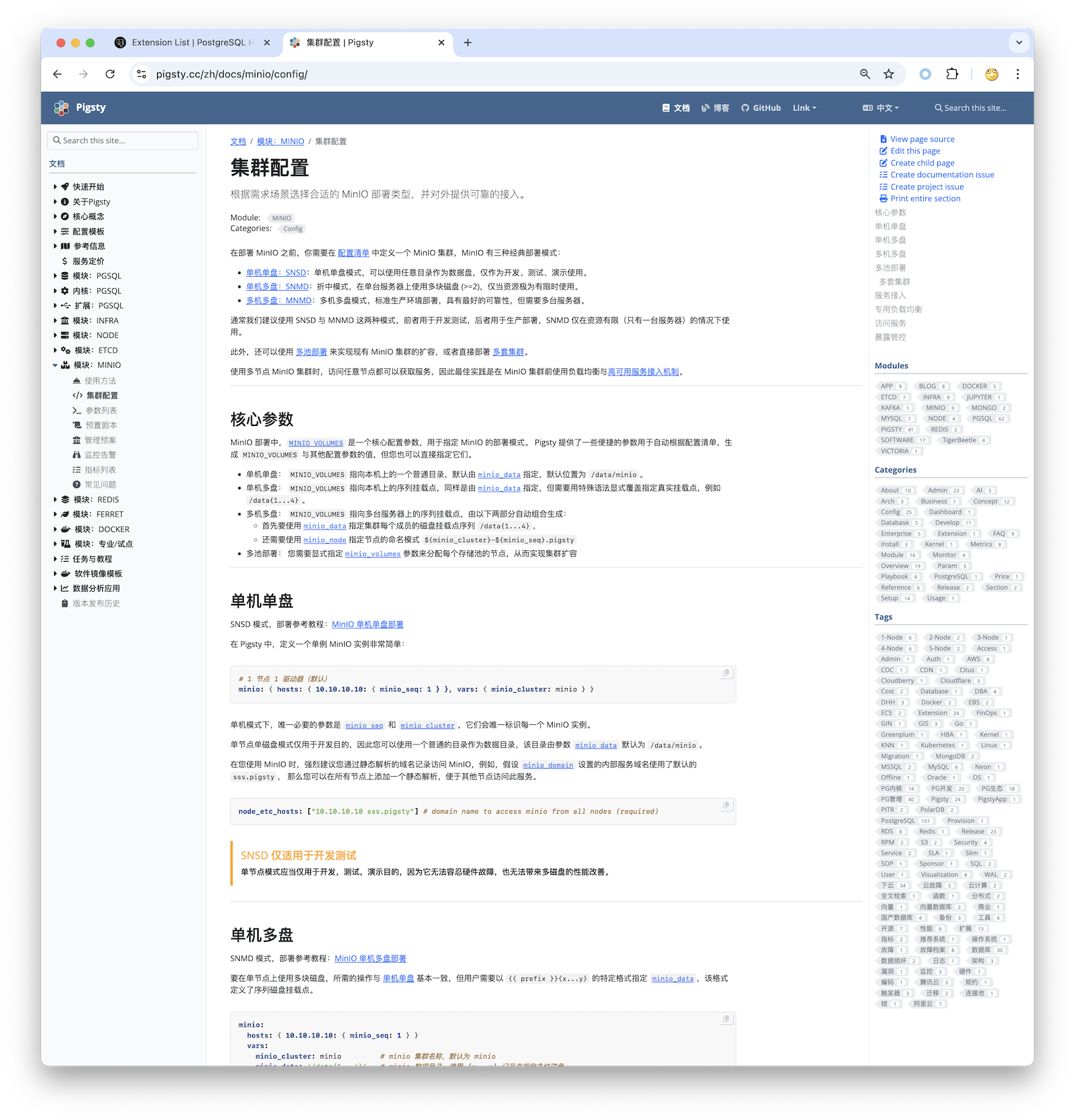Expand the 模块: REDIS sidebar section

55,500
